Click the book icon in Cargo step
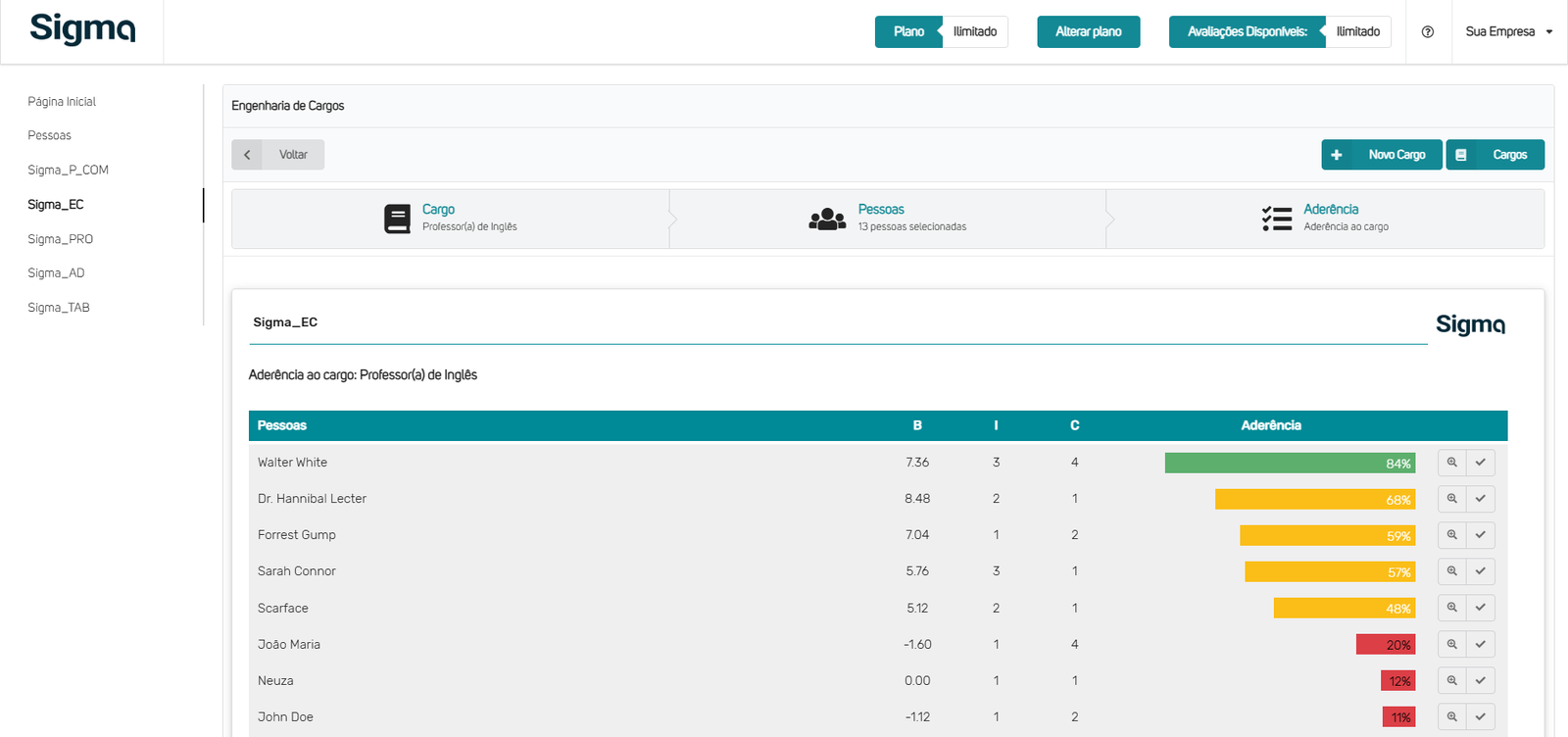 397,219
